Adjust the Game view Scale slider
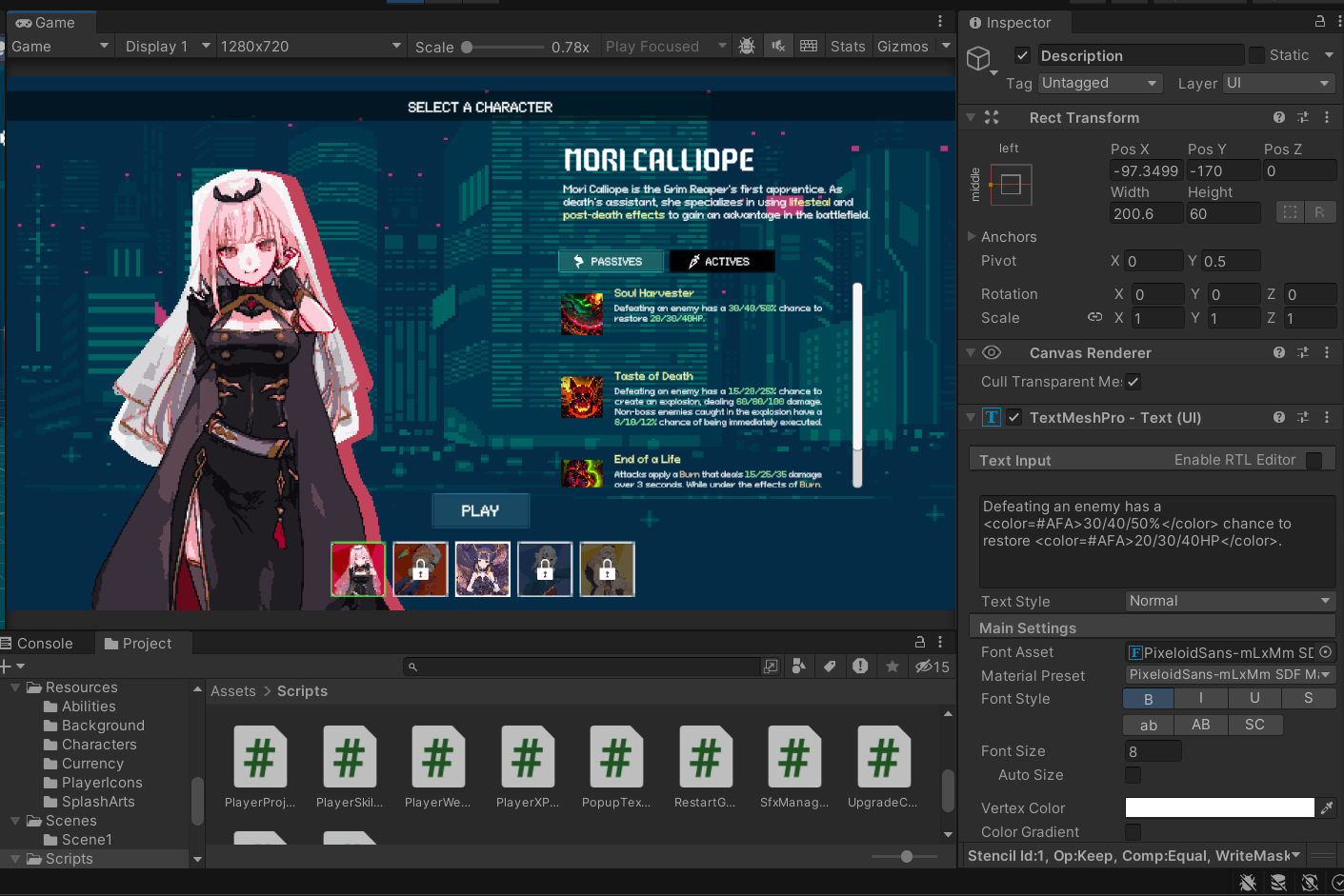This screenshot has height=896, width=1344. [502, 47]
